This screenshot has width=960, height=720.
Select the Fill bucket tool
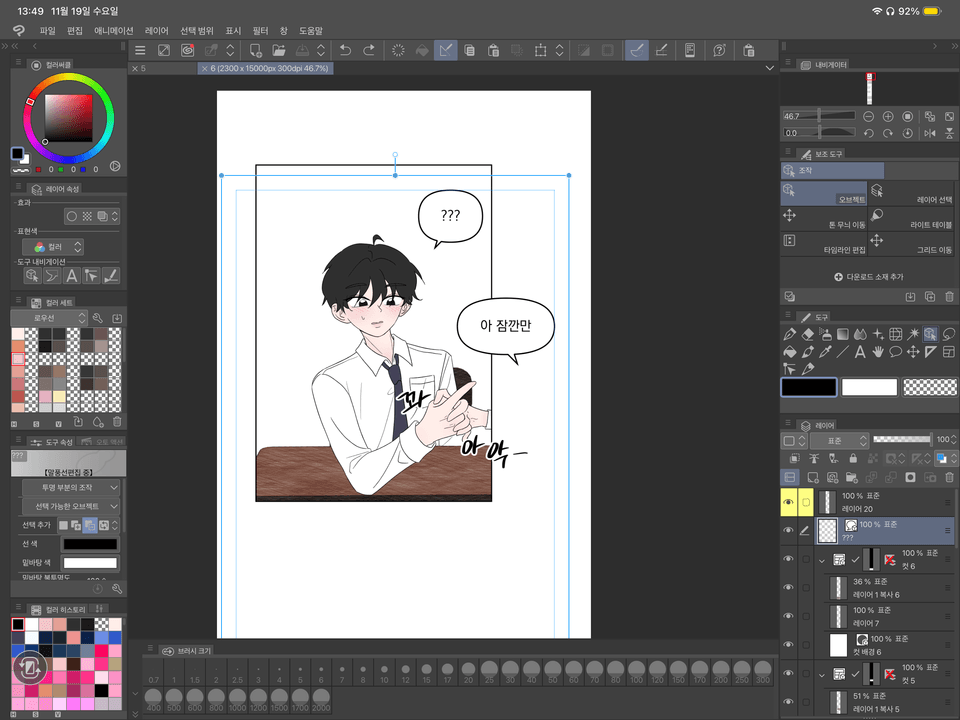pos(789,352)
